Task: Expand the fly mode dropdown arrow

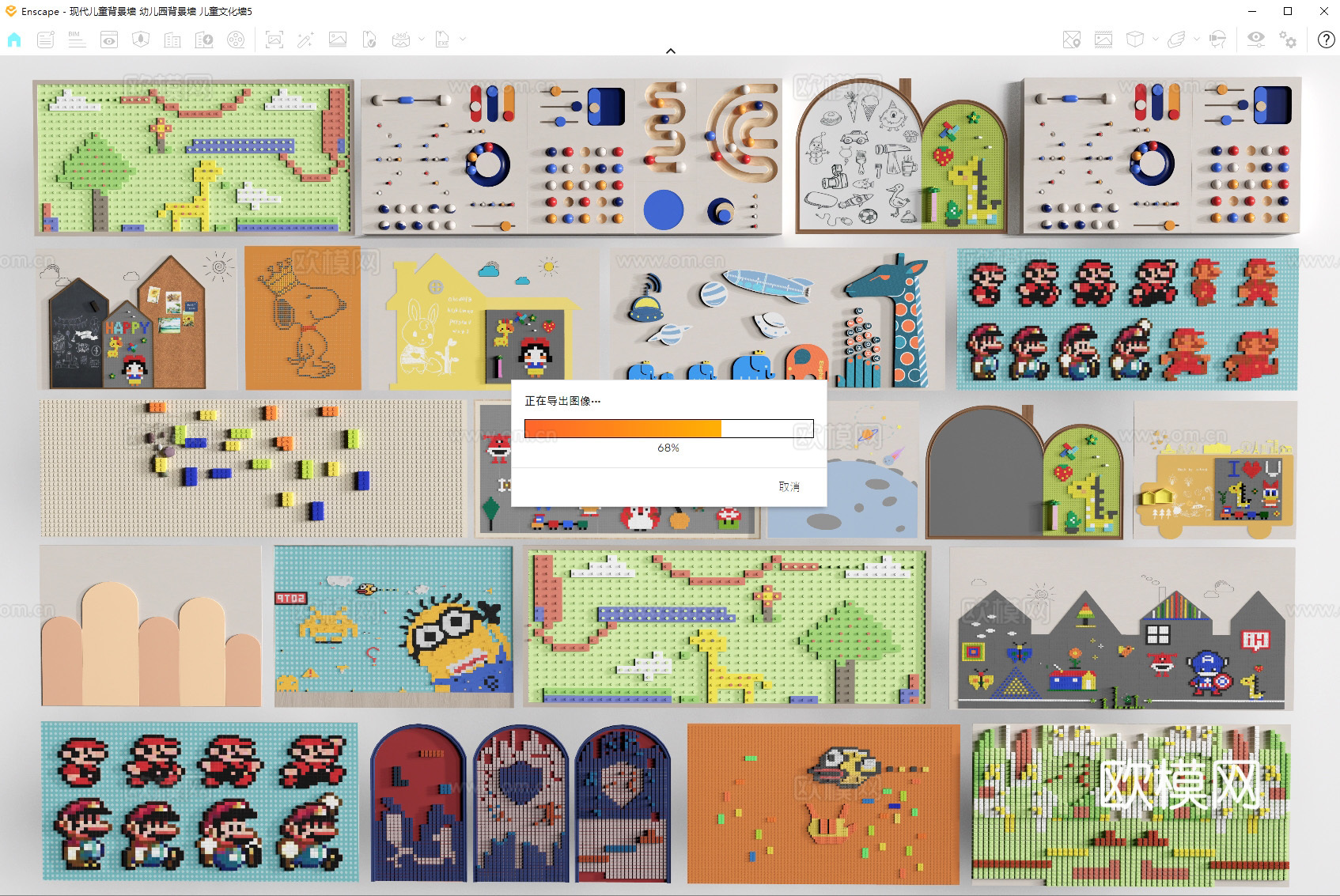Action: 1197,39
